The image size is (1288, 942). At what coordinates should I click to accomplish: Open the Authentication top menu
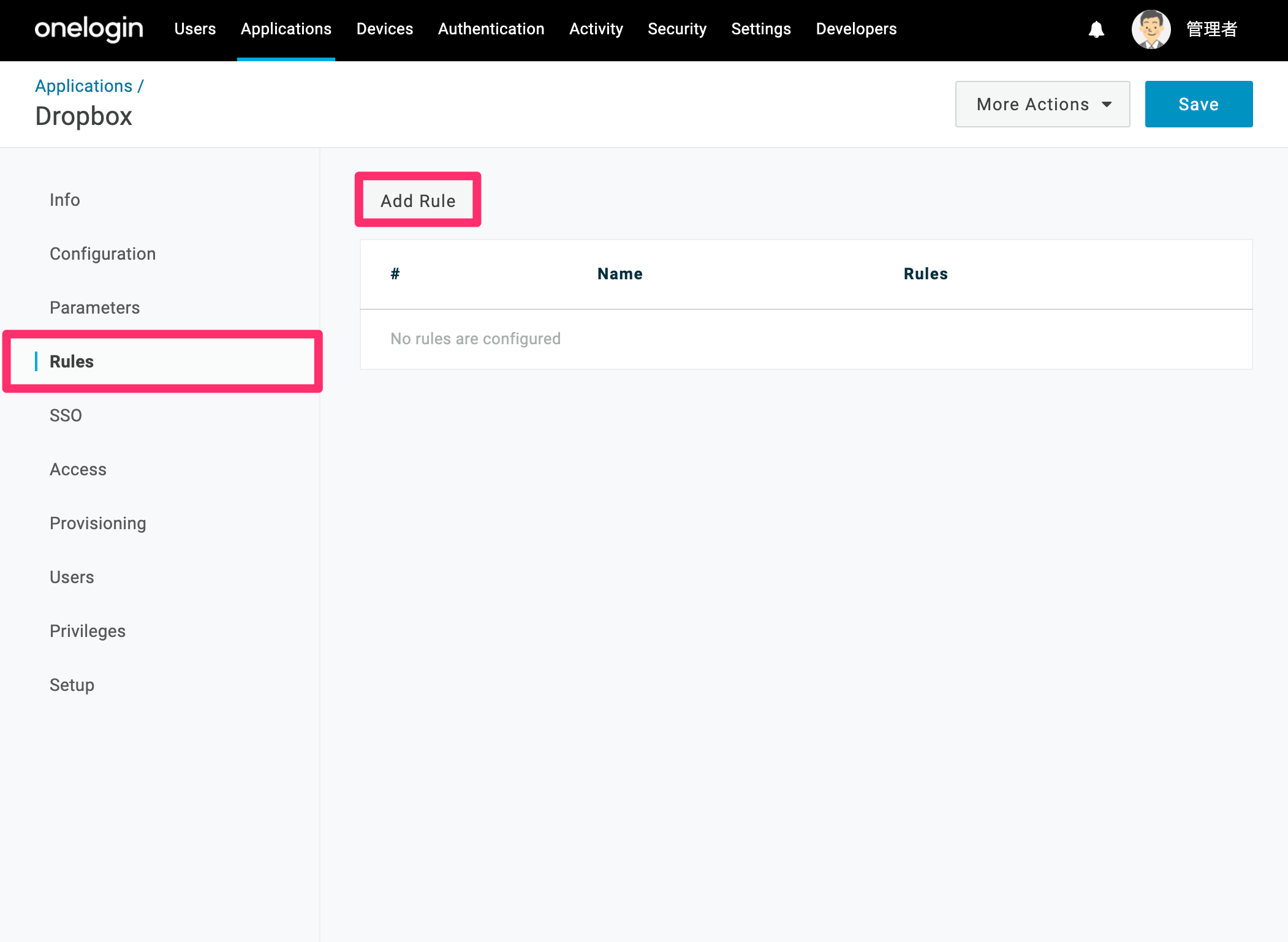click(x=491, y=29)
